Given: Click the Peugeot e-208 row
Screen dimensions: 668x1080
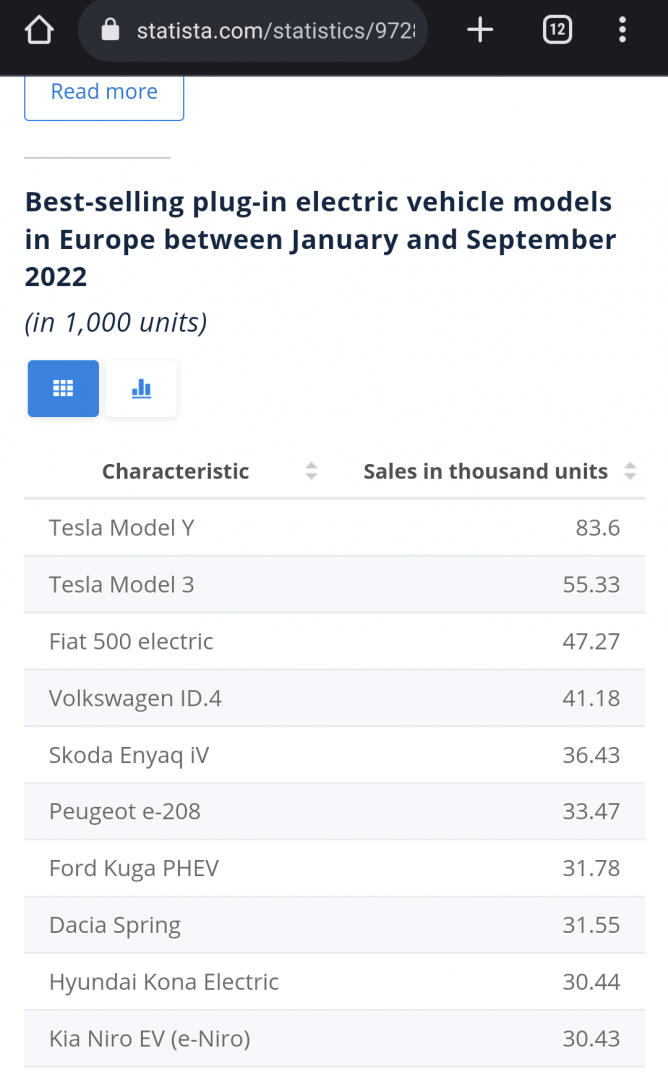Looking at the screenshot, I should point(334,811).
